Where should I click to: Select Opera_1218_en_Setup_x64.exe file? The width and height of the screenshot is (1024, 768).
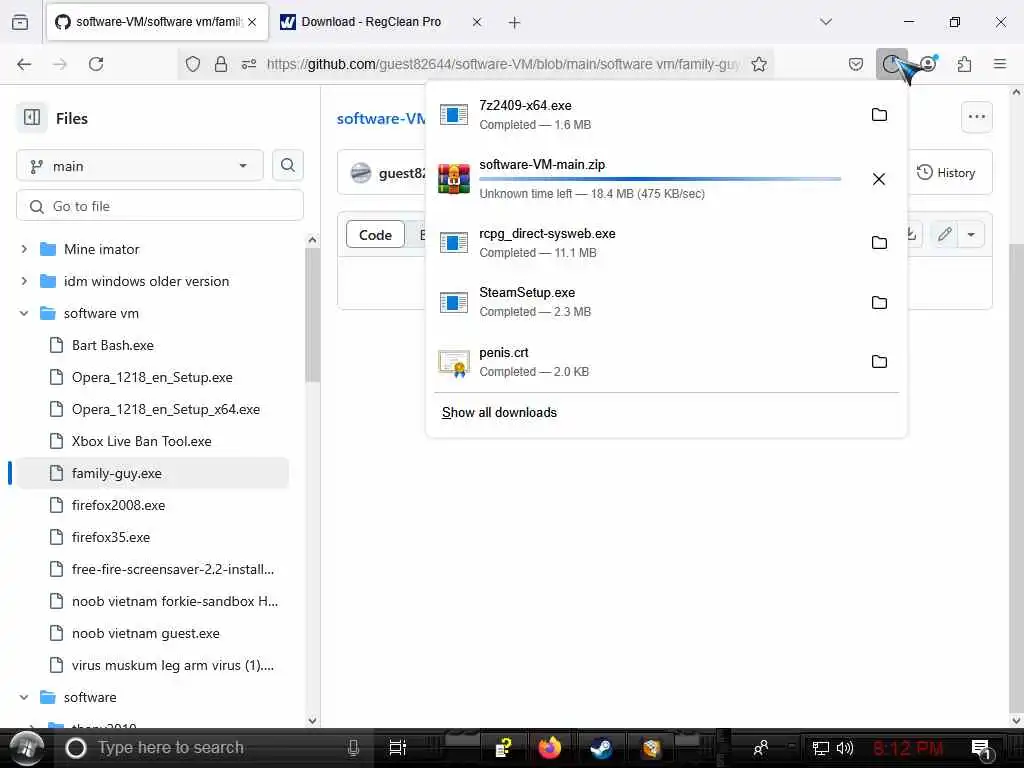pyautogui.click(x=165, y=409)
